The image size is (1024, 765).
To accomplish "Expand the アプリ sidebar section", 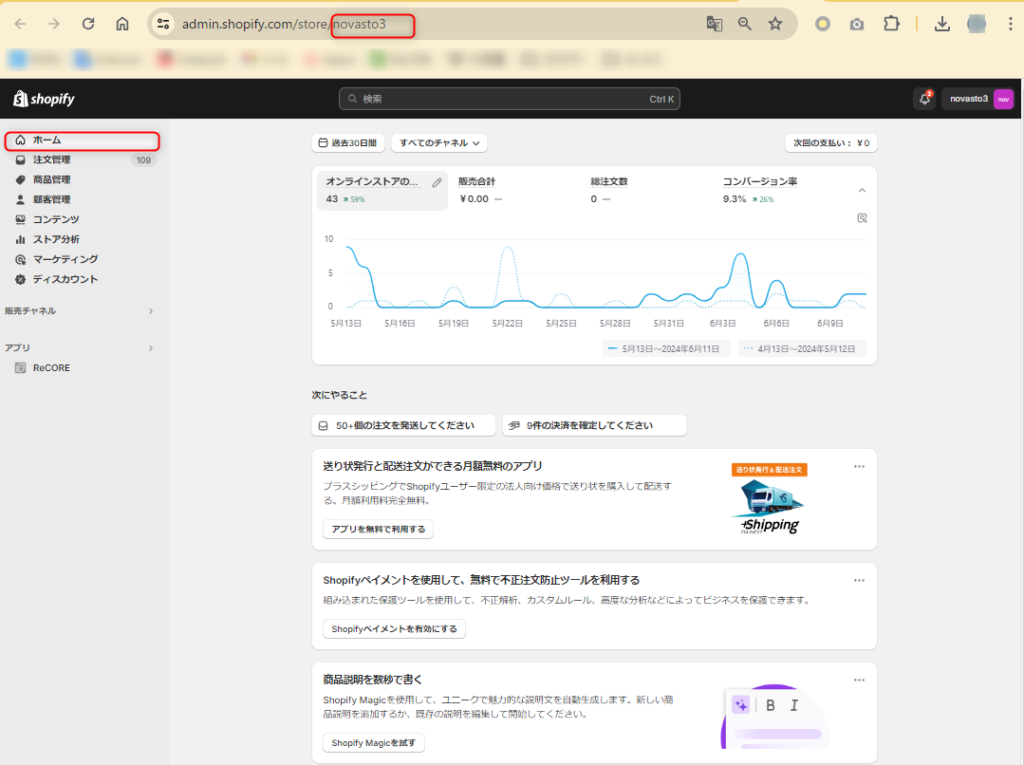I will (151, 348).
